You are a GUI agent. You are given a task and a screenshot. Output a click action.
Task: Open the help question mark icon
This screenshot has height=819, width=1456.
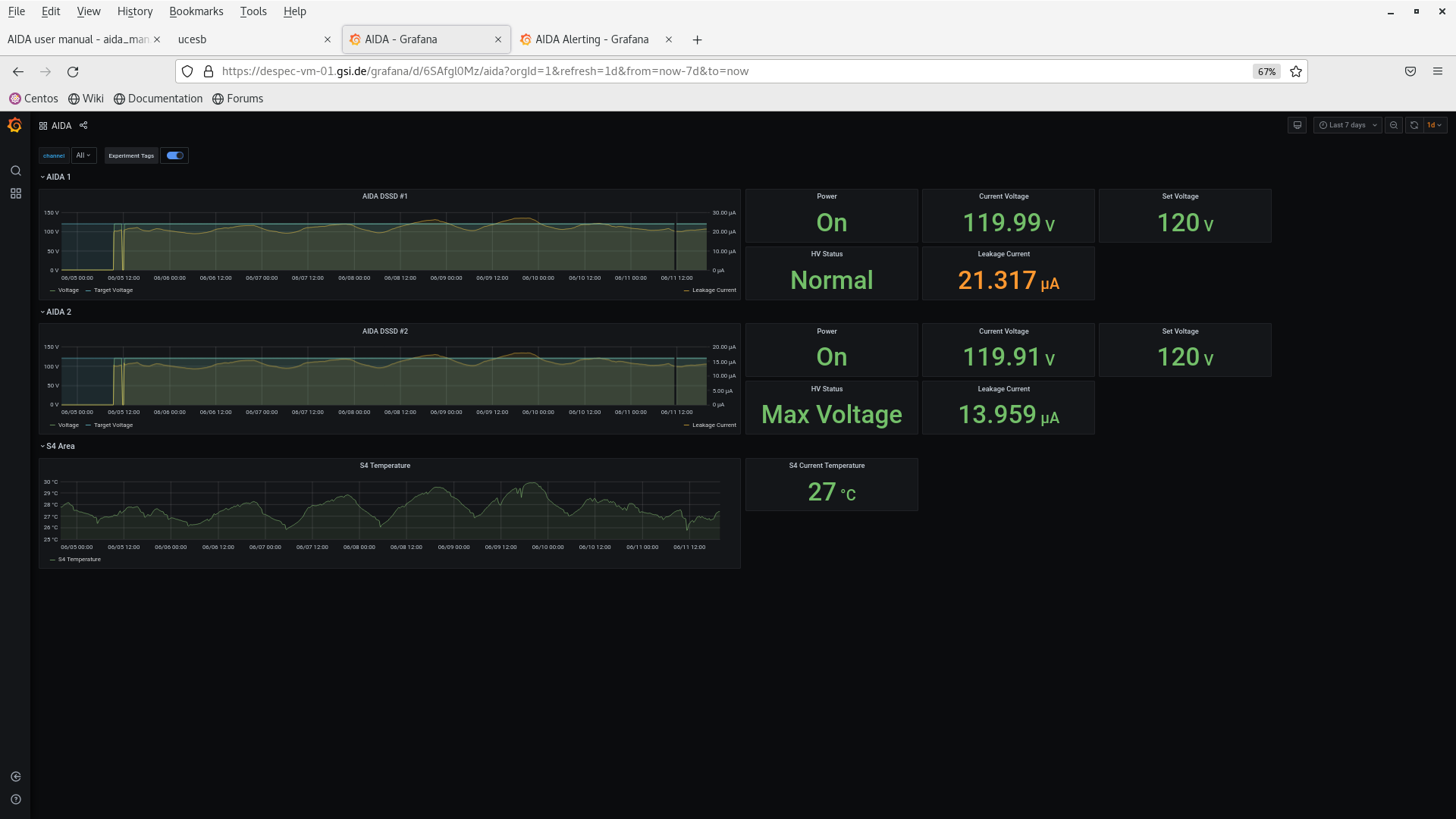15,799
